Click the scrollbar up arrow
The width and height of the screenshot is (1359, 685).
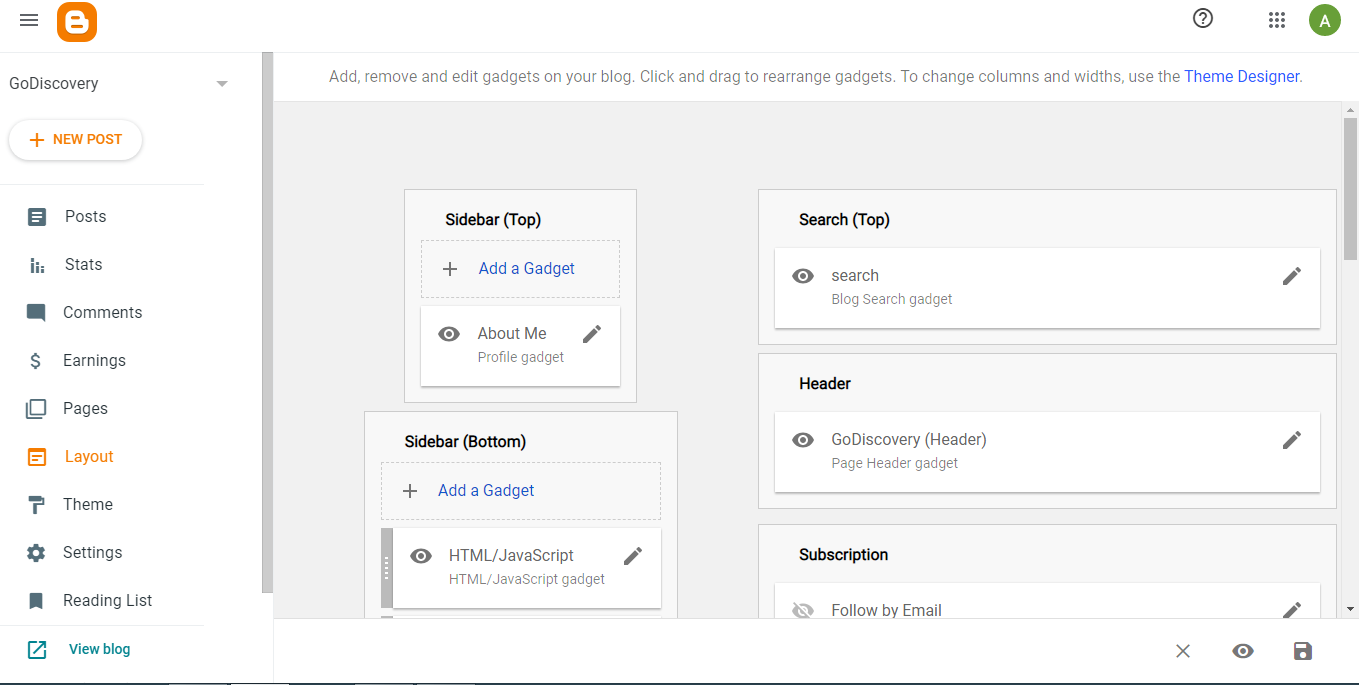click(x=1350, y=109)
